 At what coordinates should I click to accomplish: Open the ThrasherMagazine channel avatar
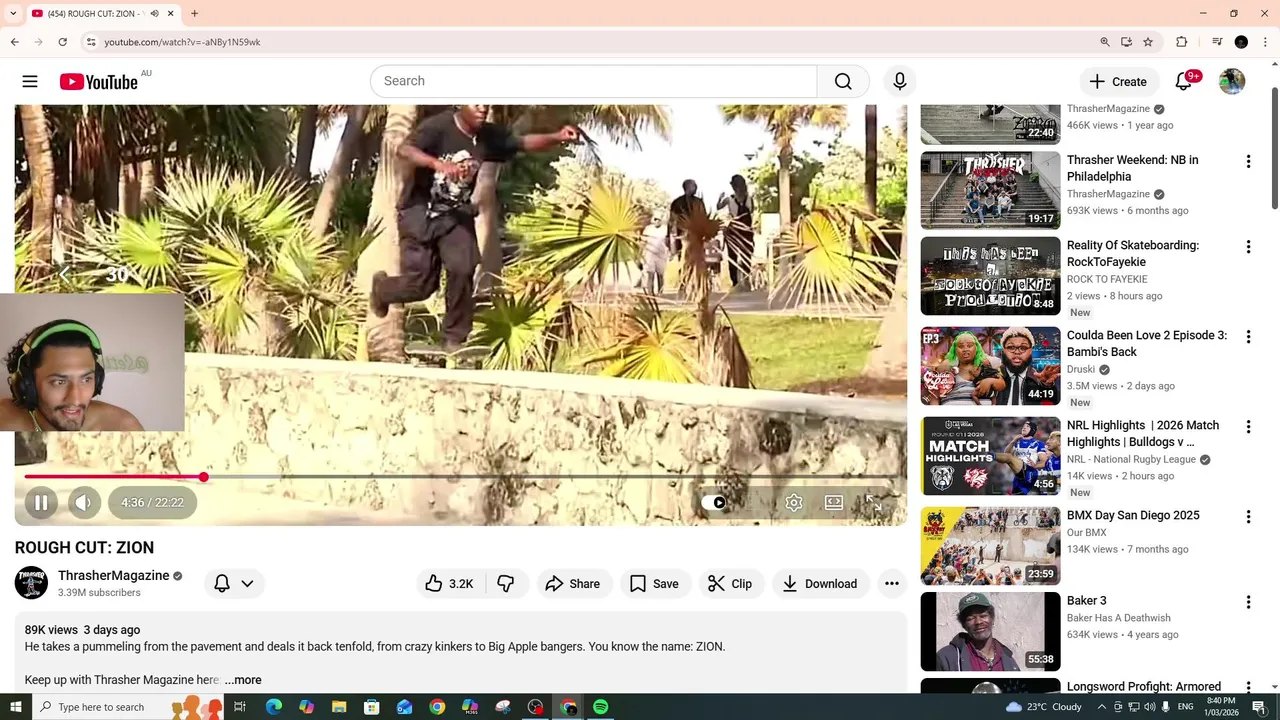[x=31, y=583]
